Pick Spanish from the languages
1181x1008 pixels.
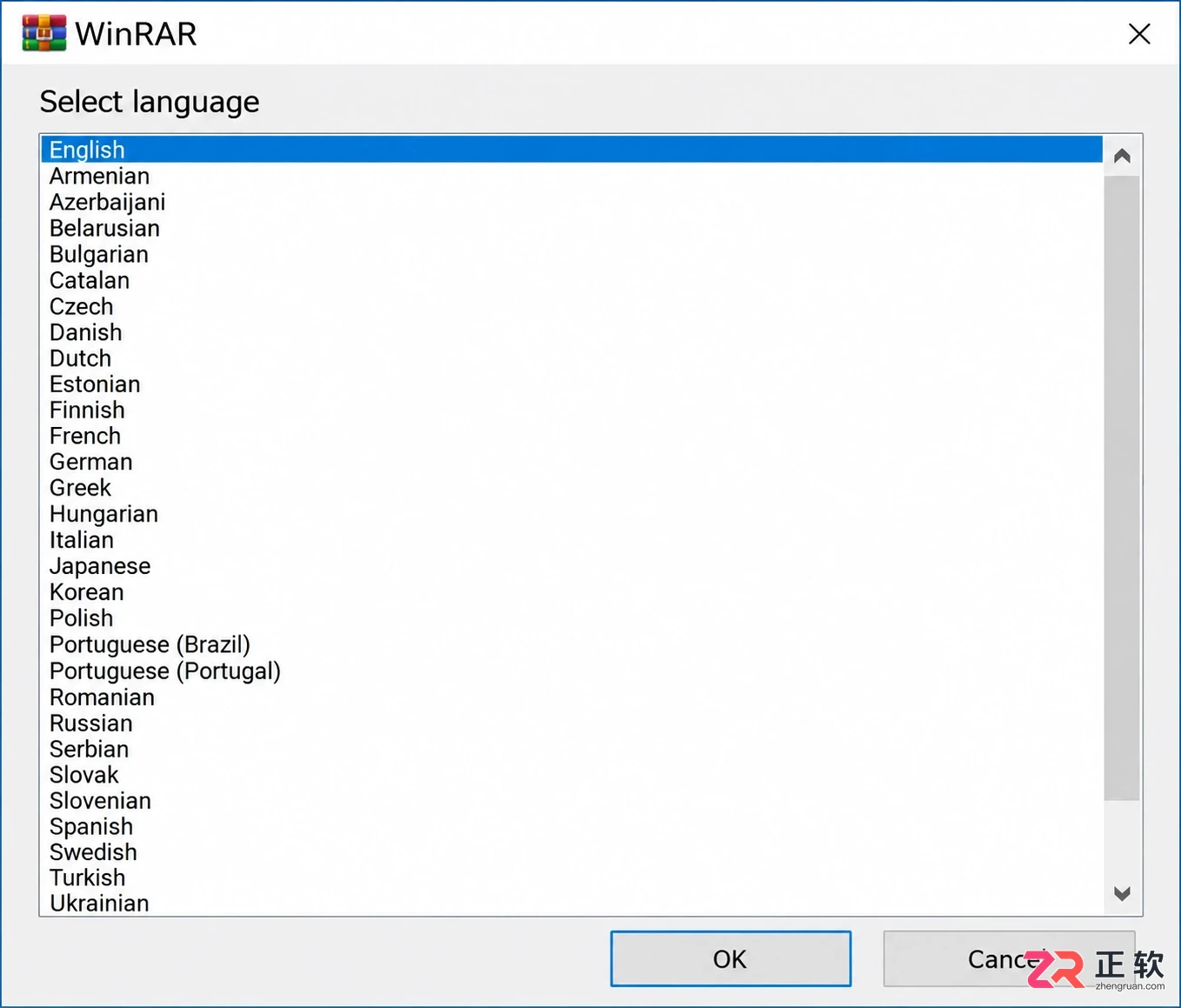click(572, 826)
